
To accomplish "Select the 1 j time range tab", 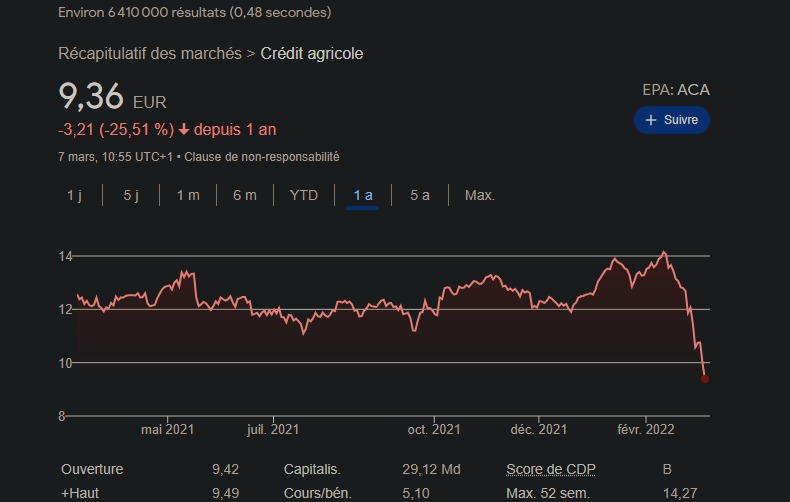I will (75, 195).
